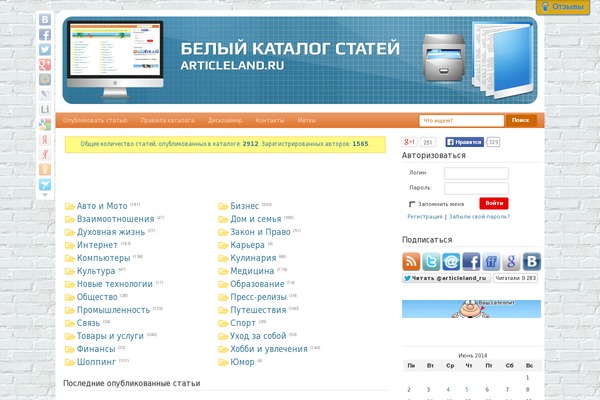Share via Yandex Я icon in the side share bar

tap(45, 139)
